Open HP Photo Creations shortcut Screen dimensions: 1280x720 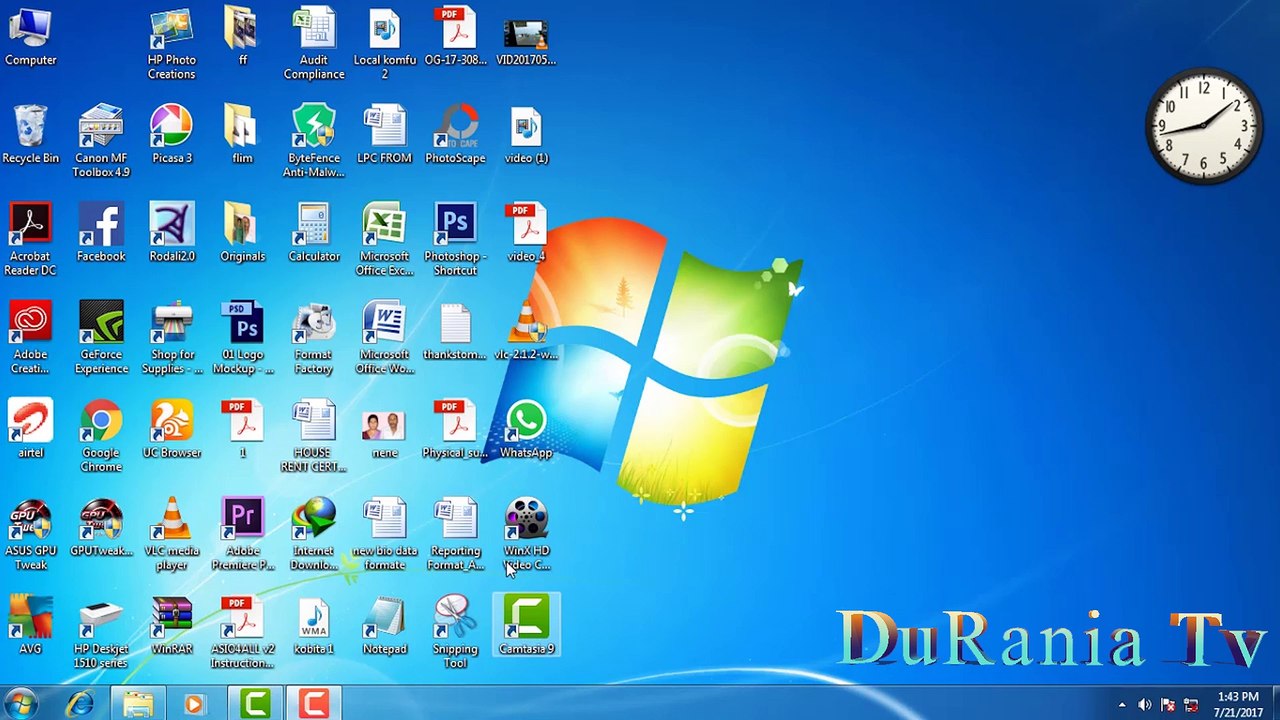(172, 44)
